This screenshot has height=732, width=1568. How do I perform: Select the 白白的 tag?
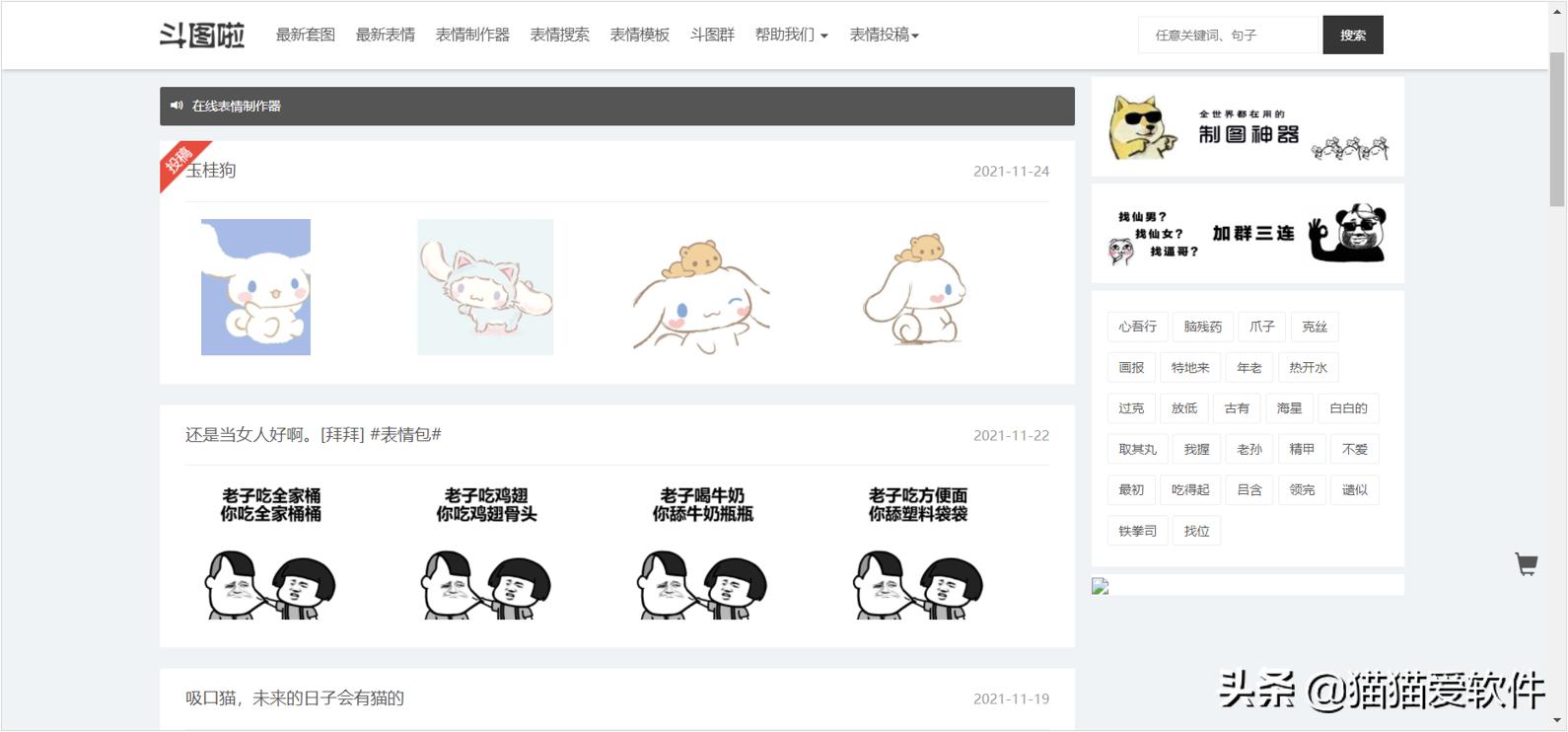click(1348, 408)
